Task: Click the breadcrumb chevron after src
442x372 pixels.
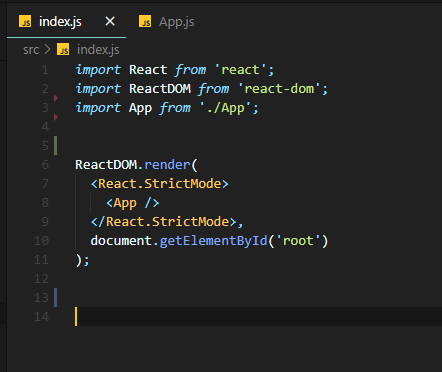Action: [x=47, y=50]
